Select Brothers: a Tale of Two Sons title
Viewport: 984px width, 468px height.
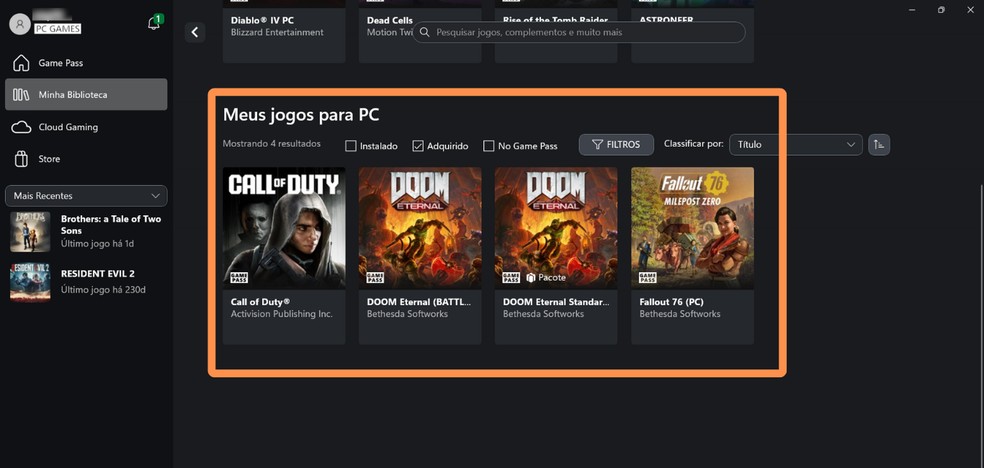[110, 225]
